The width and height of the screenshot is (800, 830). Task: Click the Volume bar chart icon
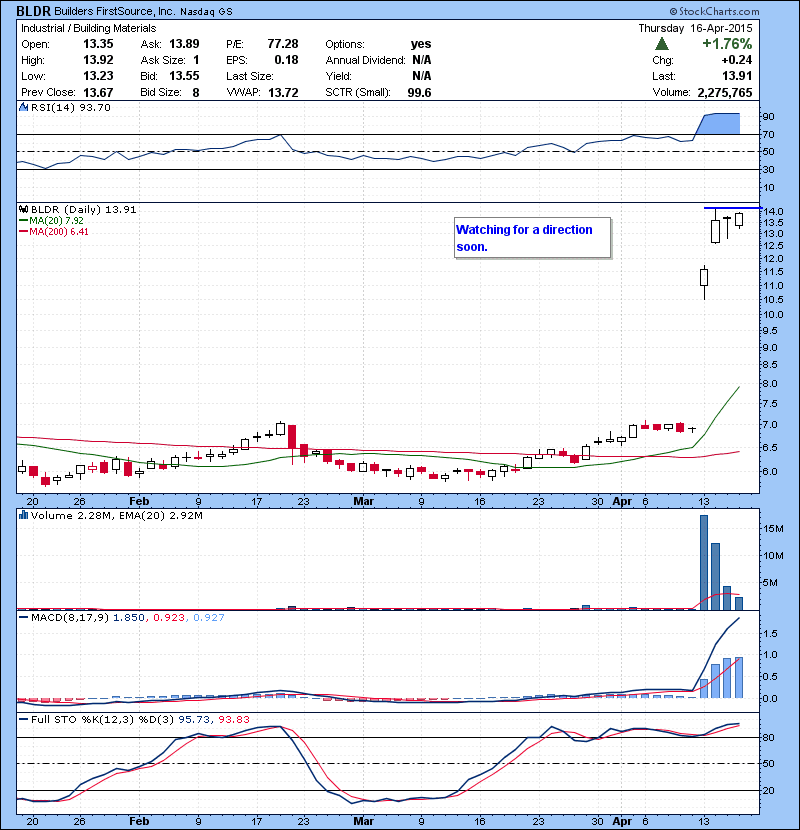[23, 515]
